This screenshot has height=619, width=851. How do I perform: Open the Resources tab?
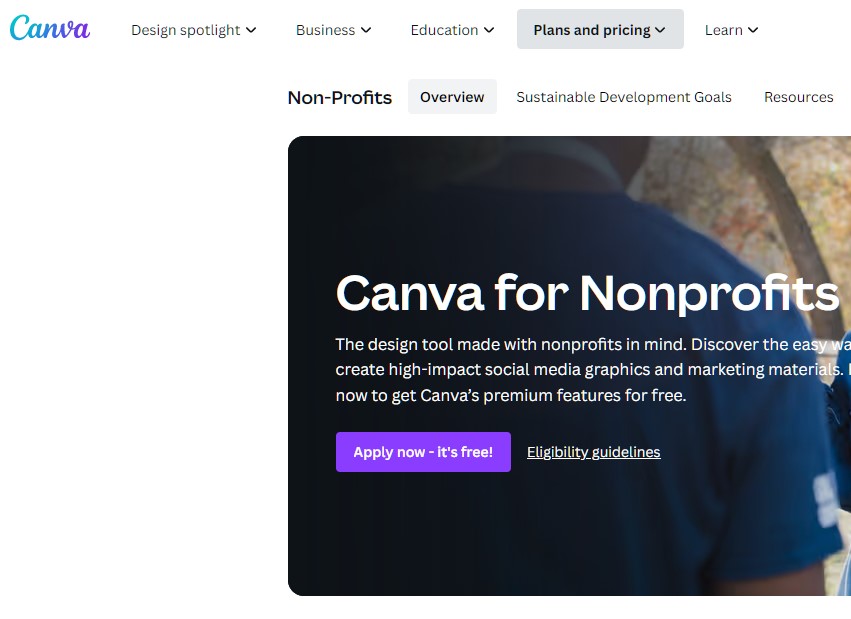coord(798,97)
